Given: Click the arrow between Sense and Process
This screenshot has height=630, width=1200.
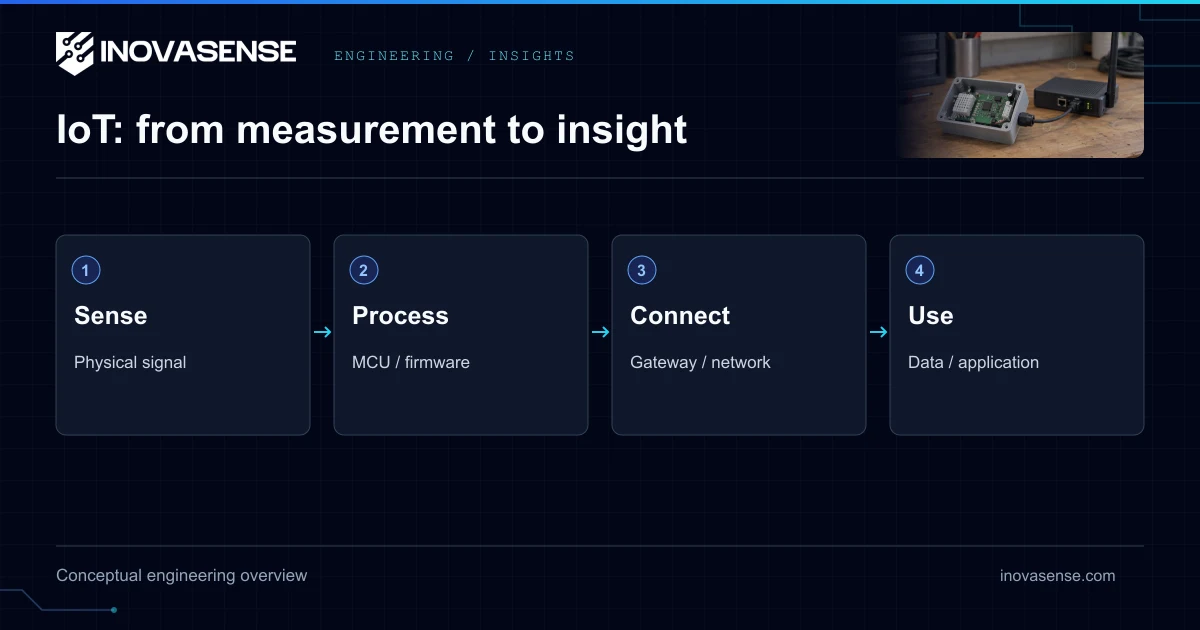Looking at the screenshot, I should (322, 333).
